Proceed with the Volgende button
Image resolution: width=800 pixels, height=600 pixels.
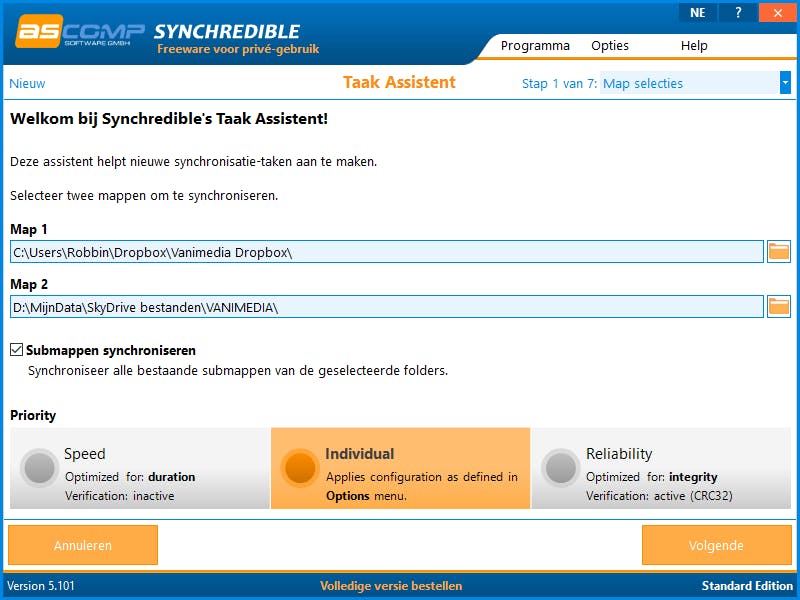click(716, 545)
